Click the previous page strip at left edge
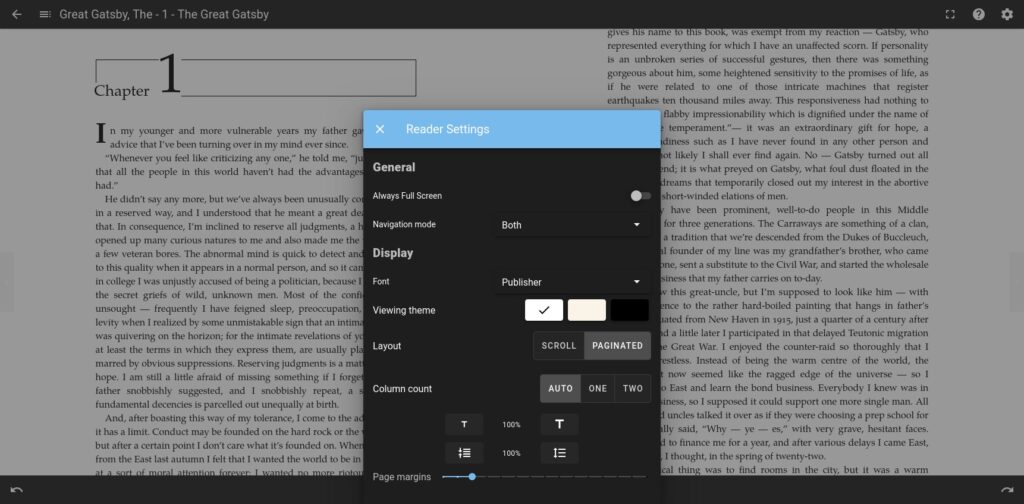This screenshot has height=504, width=1024. (x=7, y=282)
